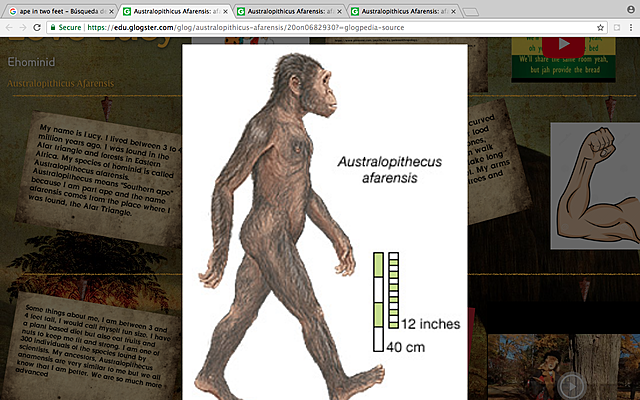
Task: Open the Chrome three-dot menu
Action: (x=631, y=27)
